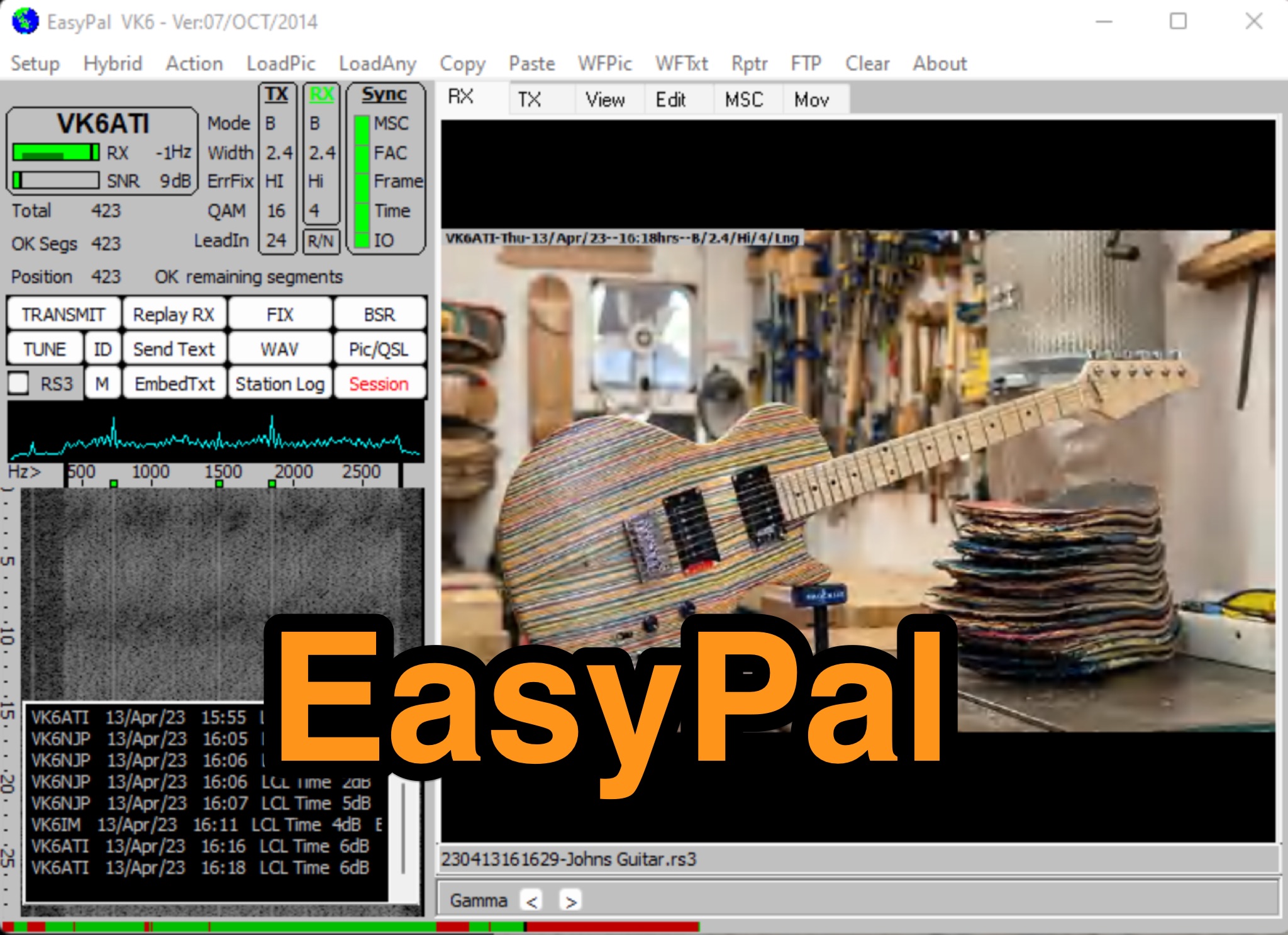
Task: Decrease gamma with the < button
Action: (532, 901)
